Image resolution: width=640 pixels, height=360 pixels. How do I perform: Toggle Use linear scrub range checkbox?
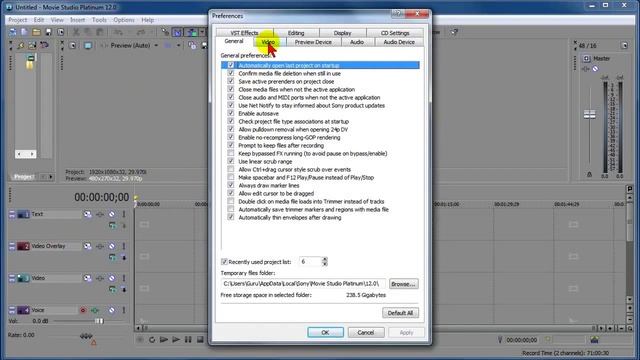(x=231, y=161)
